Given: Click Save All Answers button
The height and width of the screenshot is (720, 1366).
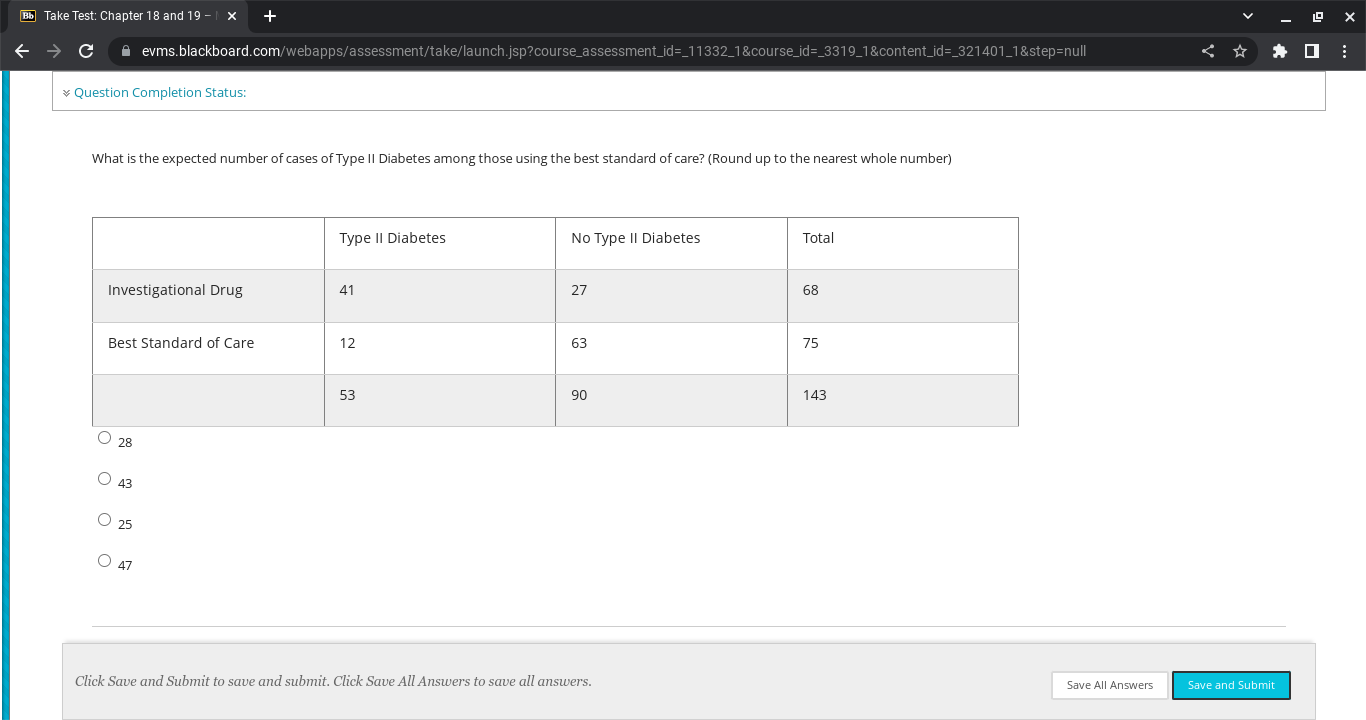Looking at the screenshot, I should point(1110,685).
